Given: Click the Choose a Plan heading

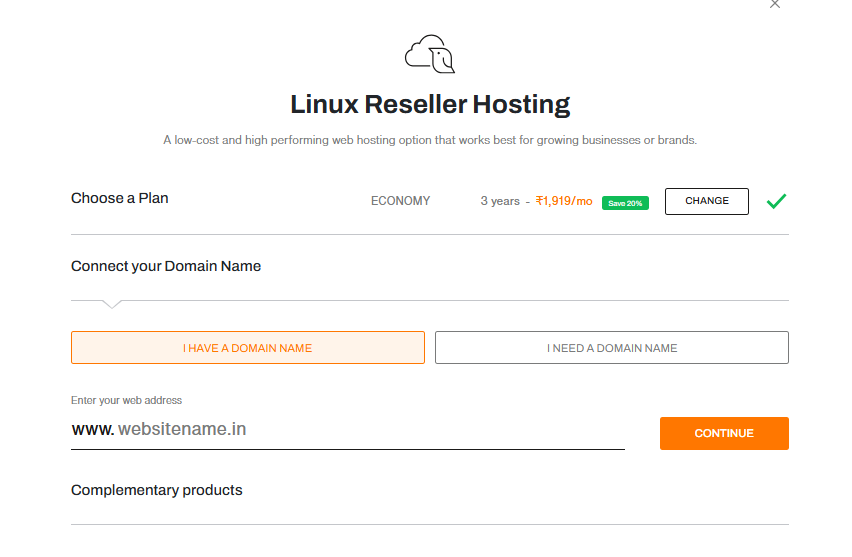Looking at the screenshot, I should point(120,198).
